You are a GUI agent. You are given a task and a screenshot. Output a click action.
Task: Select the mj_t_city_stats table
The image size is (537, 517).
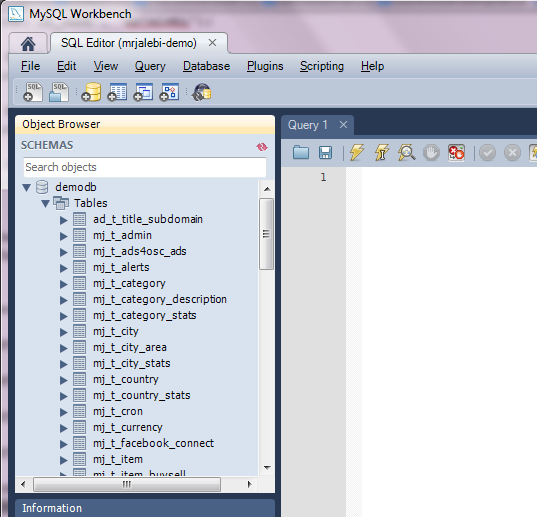pos(132,364)
